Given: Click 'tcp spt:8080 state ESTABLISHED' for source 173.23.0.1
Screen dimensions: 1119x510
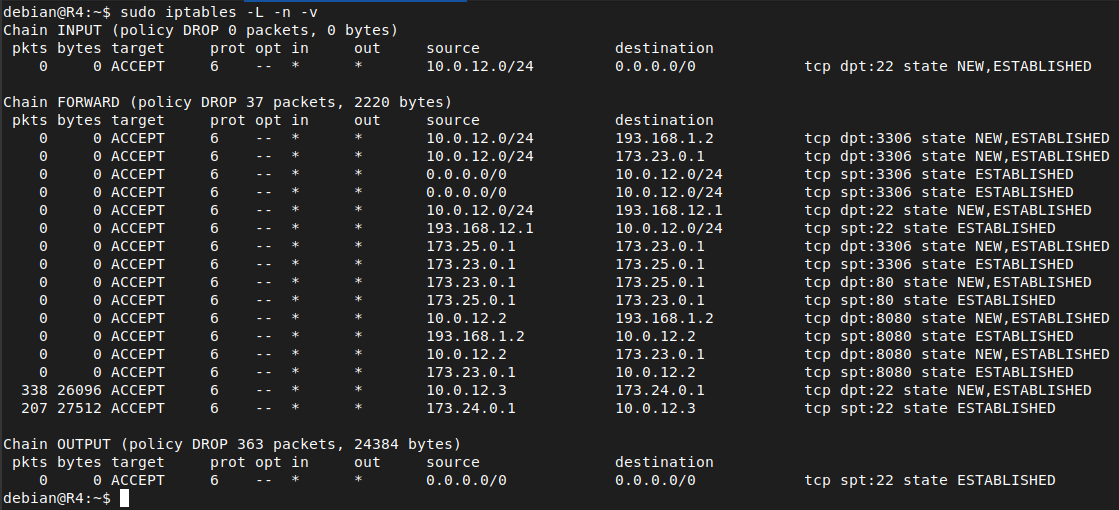Looking at the screenshot, I should coord(938,372).
